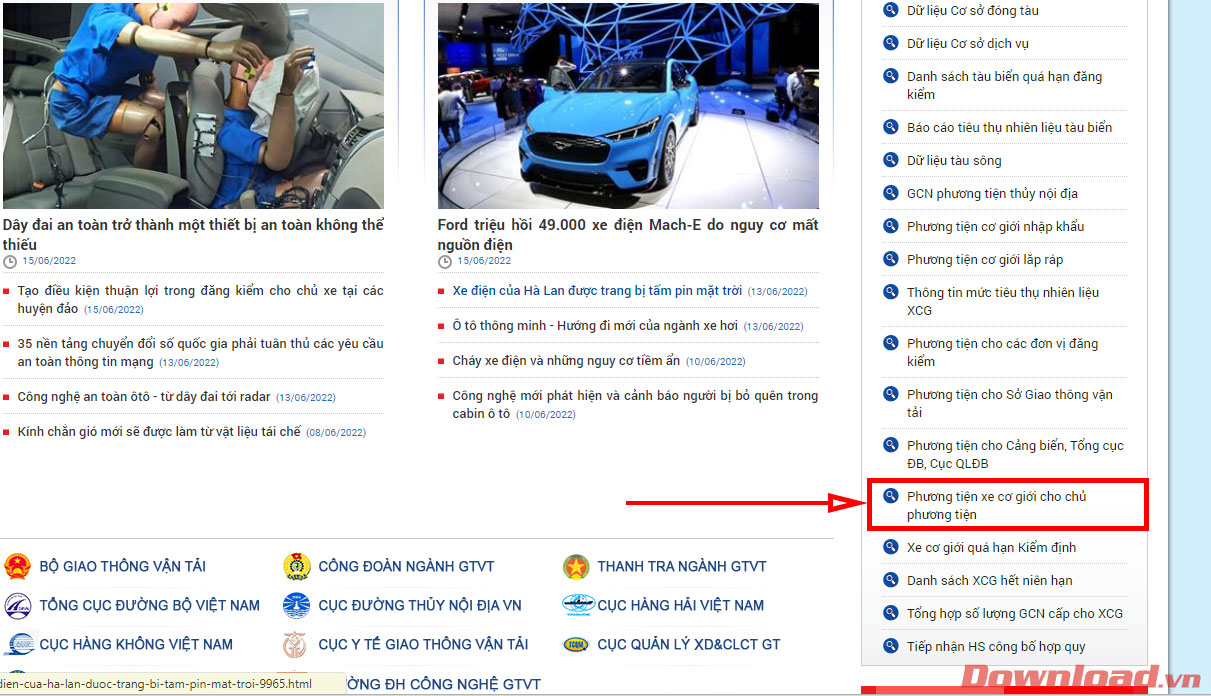1211x696 pixels.
Task: Click the Thanh Tra Ngành GTVT star emblem
Action: pyautogui.click(x=576, y=567)
